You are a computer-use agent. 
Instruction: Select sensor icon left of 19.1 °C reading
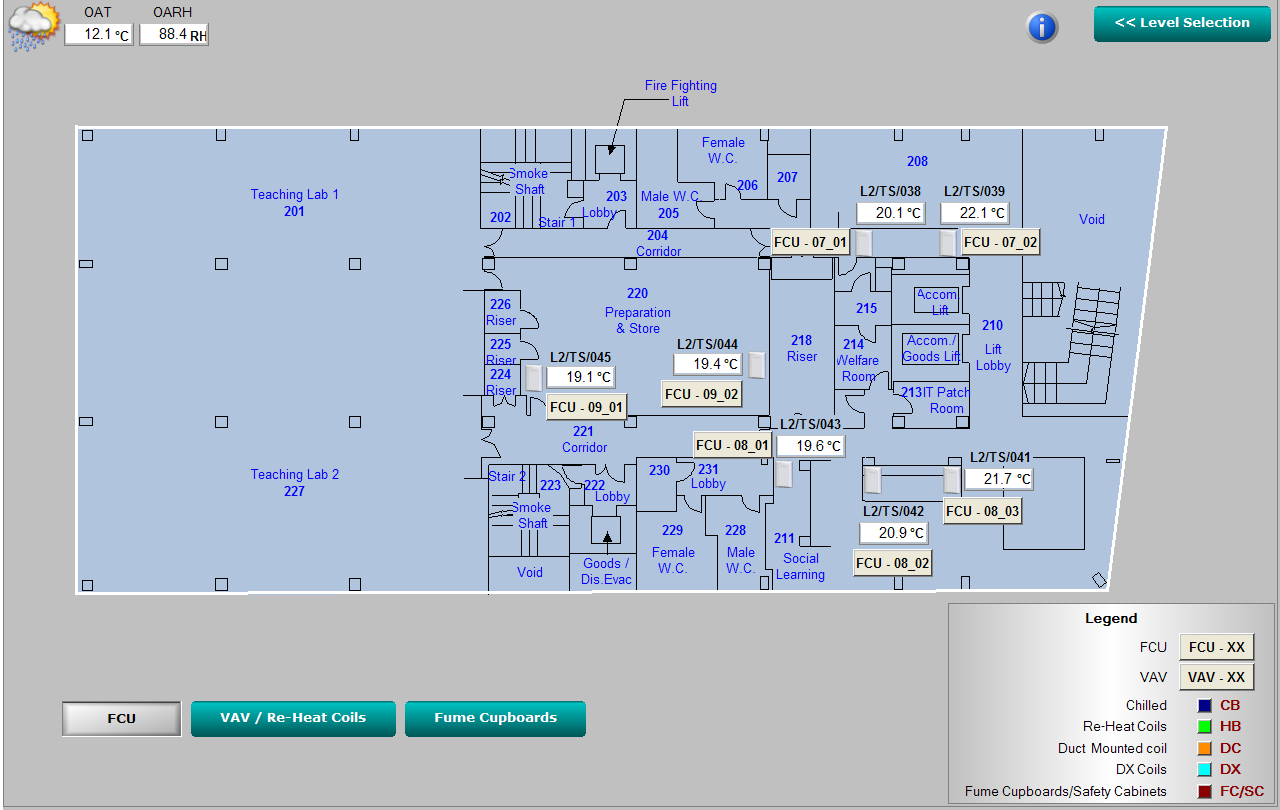[534, 377]
